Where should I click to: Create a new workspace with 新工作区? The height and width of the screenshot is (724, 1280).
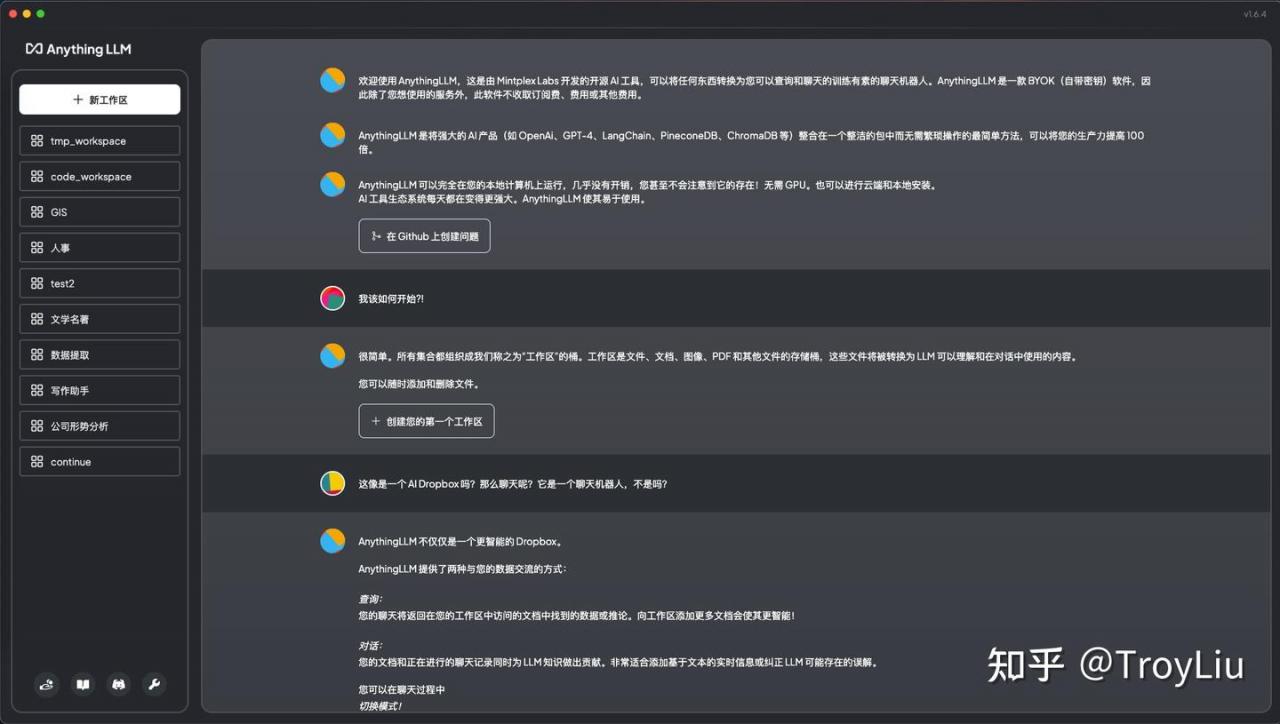tap(100, 100)
